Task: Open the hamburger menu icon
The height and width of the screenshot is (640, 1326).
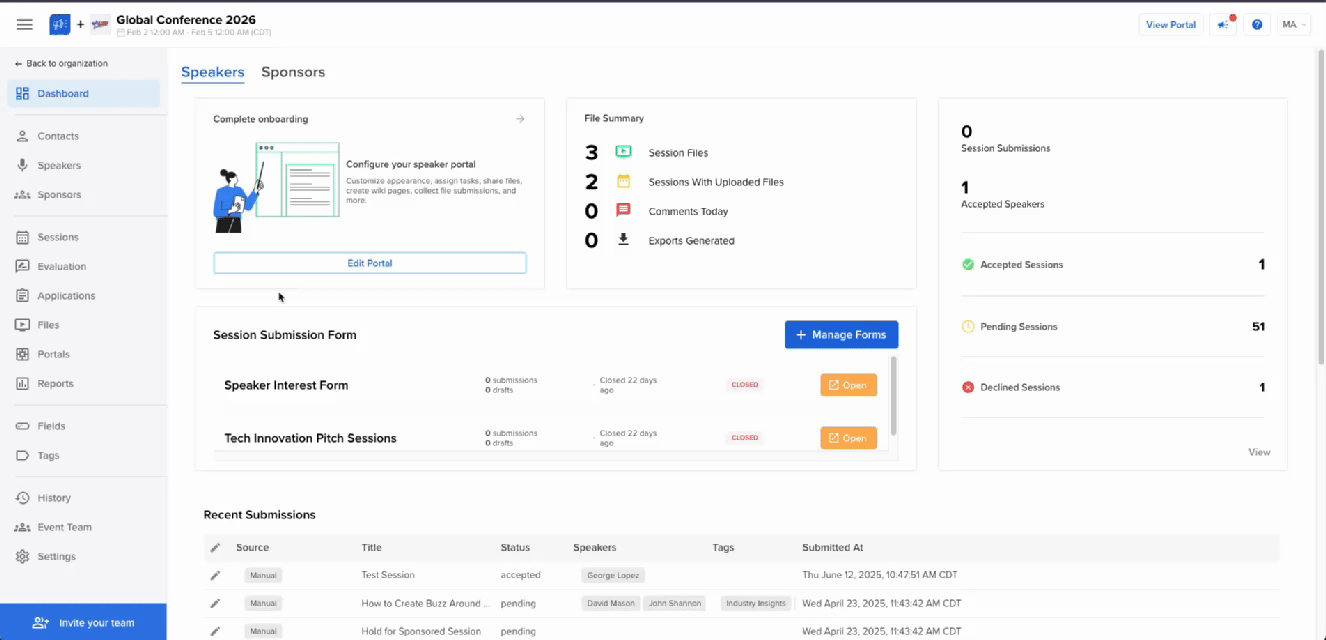Action: [x=25, y=24]
